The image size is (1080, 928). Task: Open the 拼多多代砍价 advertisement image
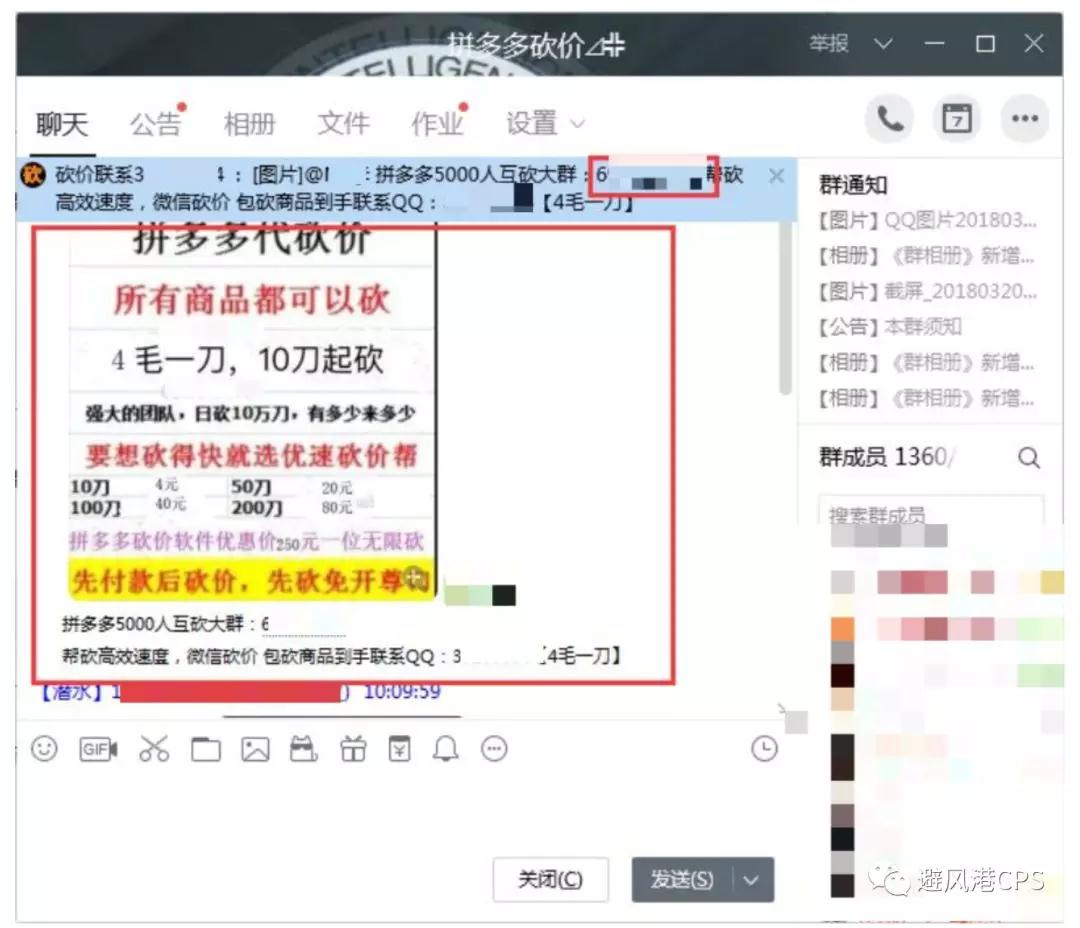coord(252,411)
